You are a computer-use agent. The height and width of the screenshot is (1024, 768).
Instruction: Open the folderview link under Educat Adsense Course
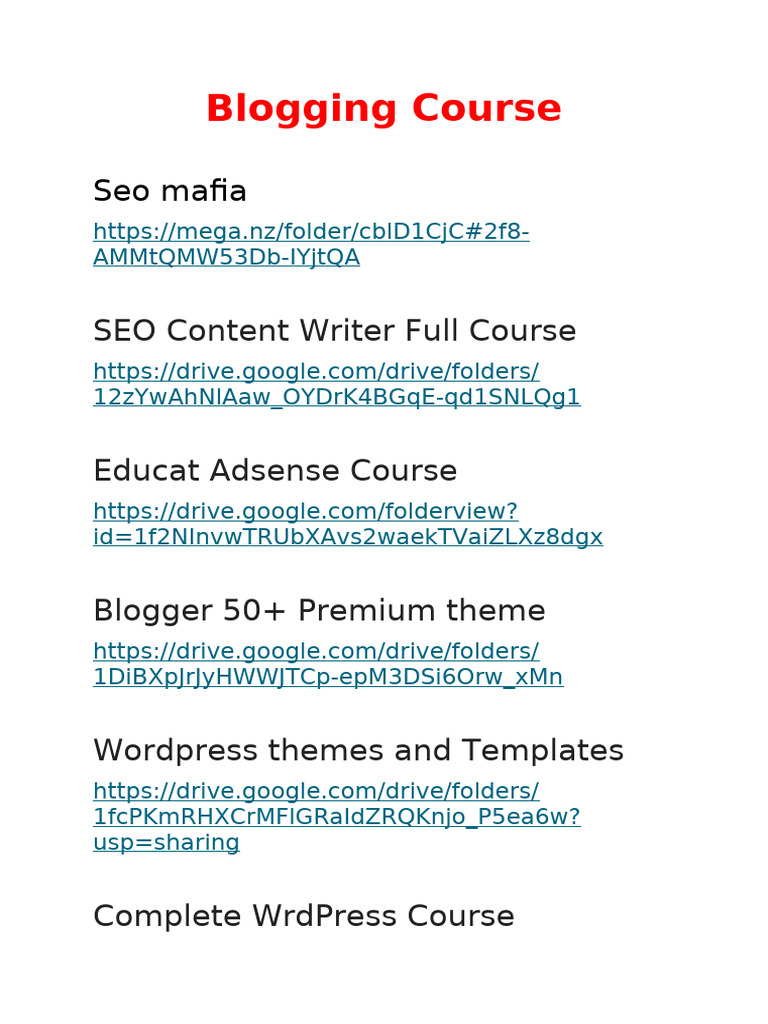pyautogui.click(x=305, y=512)
